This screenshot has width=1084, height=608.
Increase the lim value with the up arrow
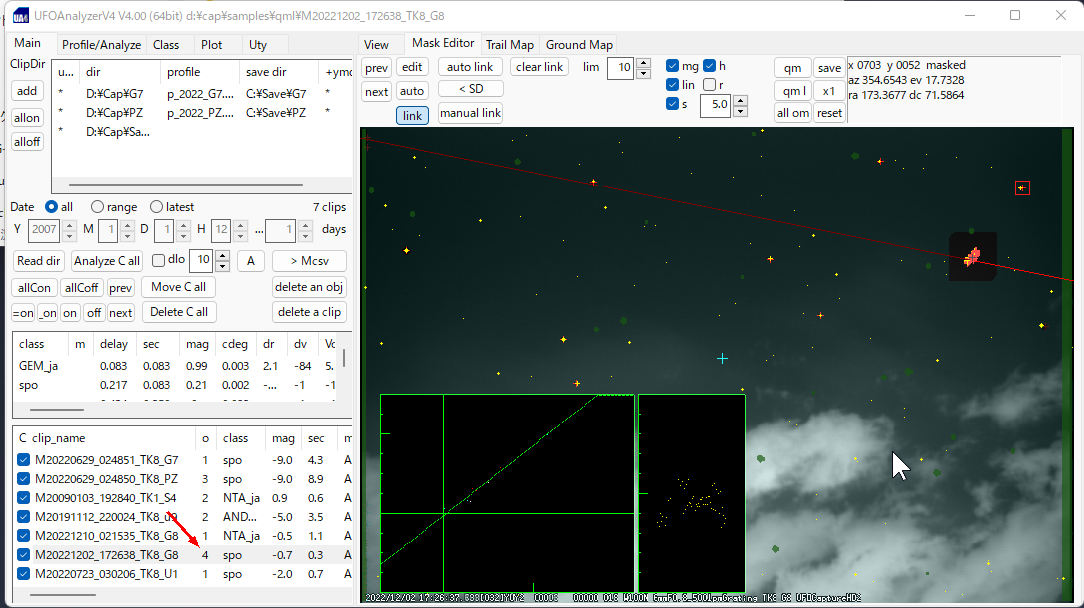[643, 63]
